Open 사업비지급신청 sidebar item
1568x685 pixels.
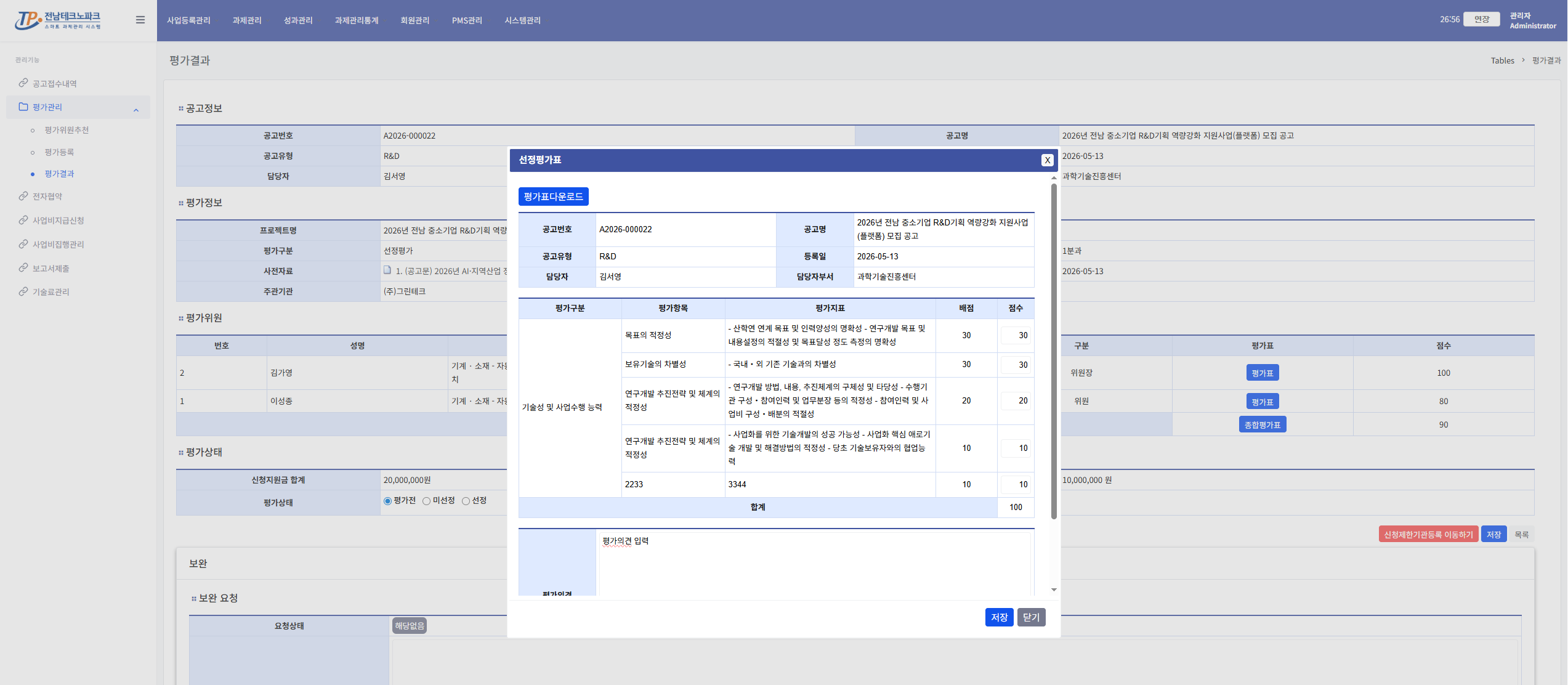[x=58, y=221]
